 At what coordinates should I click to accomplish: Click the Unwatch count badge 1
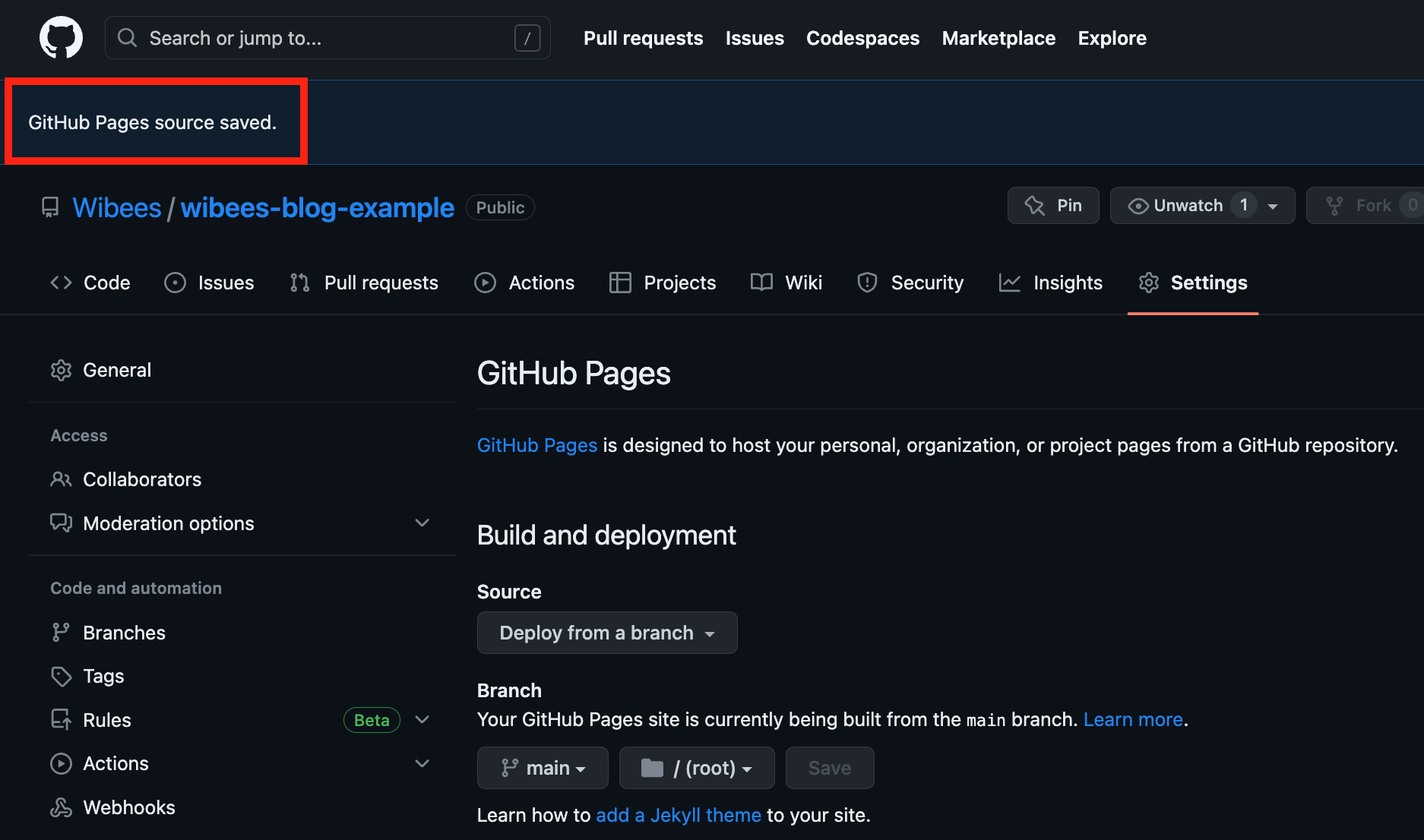click(1244, 205)
